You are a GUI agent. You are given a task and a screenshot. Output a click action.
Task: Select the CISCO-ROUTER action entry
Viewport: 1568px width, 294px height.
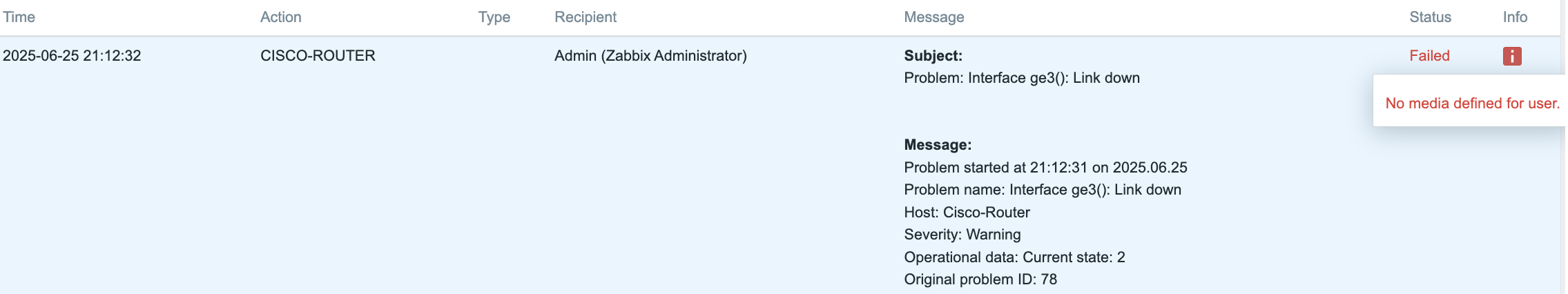318,56
